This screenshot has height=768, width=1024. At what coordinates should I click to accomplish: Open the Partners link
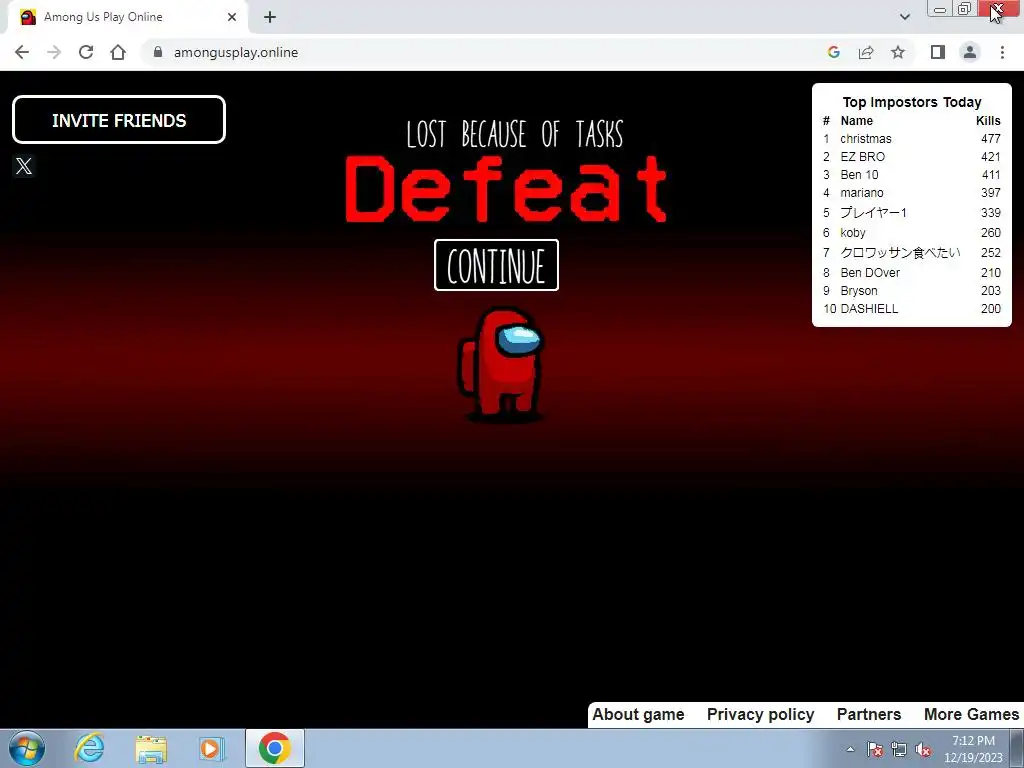click(x=869, y=714)
